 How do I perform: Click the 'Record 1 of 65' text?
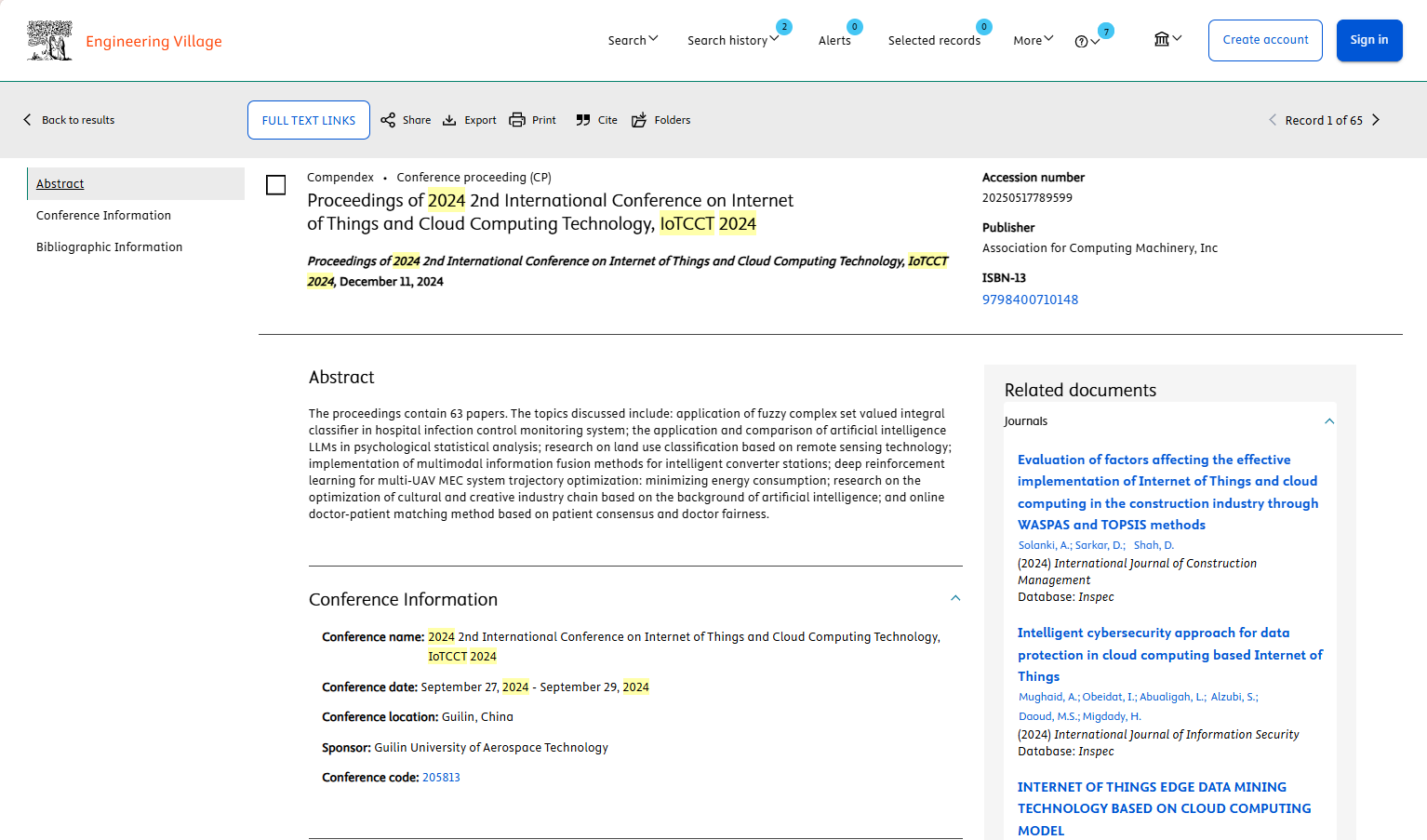1324,121
